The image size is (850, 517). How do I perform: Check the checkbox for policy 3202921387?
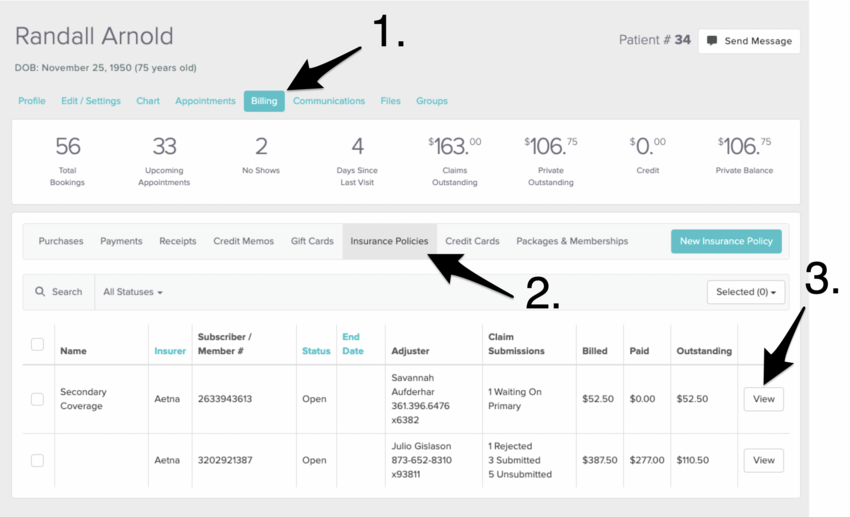(37, 460)
